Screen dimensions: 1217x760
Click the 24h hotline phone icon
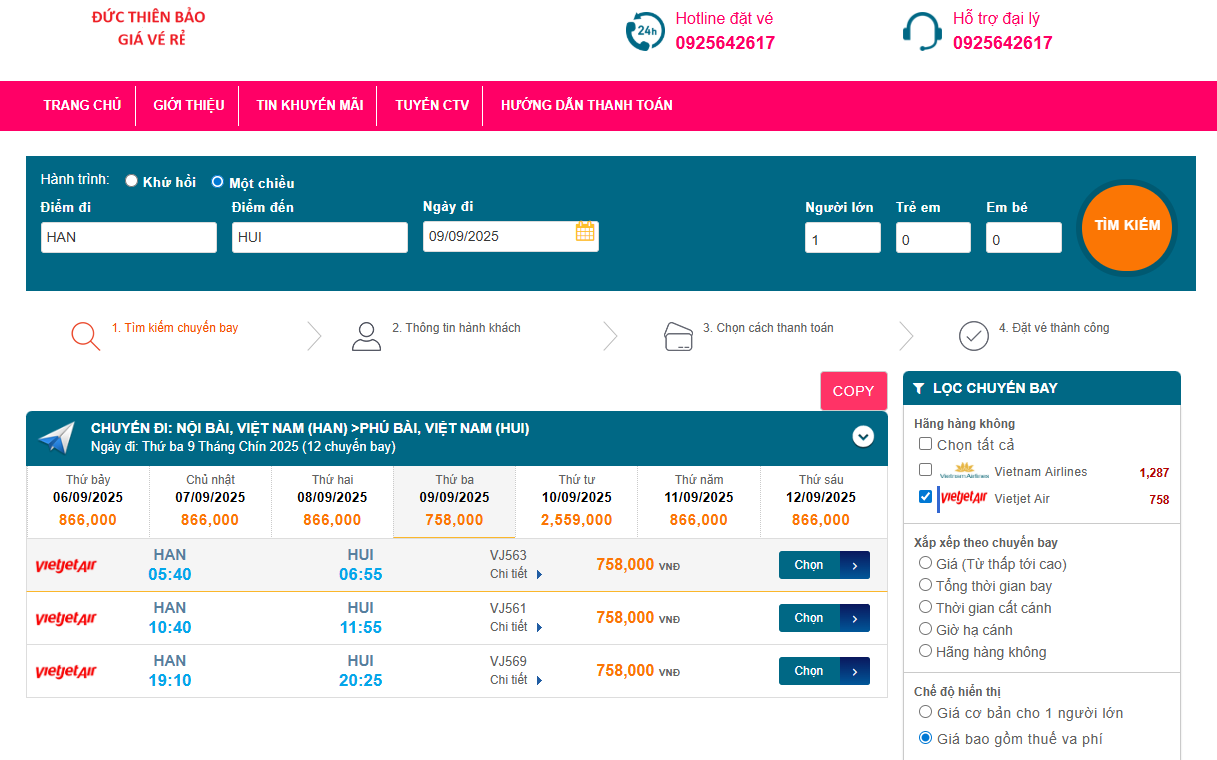(645, 31)
